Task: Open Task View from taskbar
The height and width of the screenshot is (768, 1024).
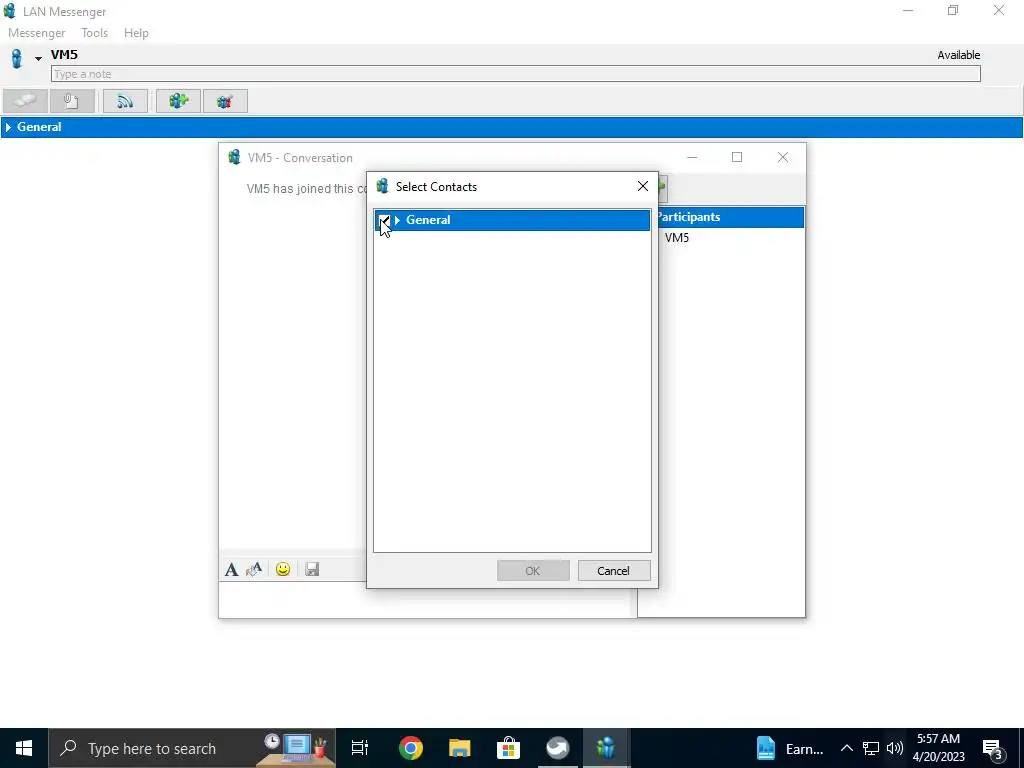Action: 360,748
